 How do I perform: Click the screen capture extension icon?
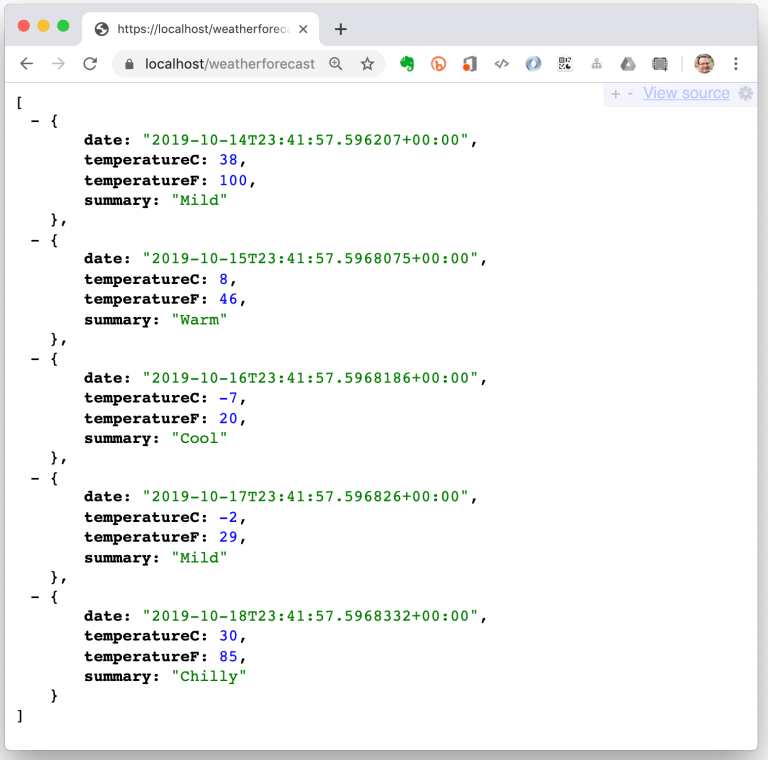pyautogui.click(x=660, y=64)
